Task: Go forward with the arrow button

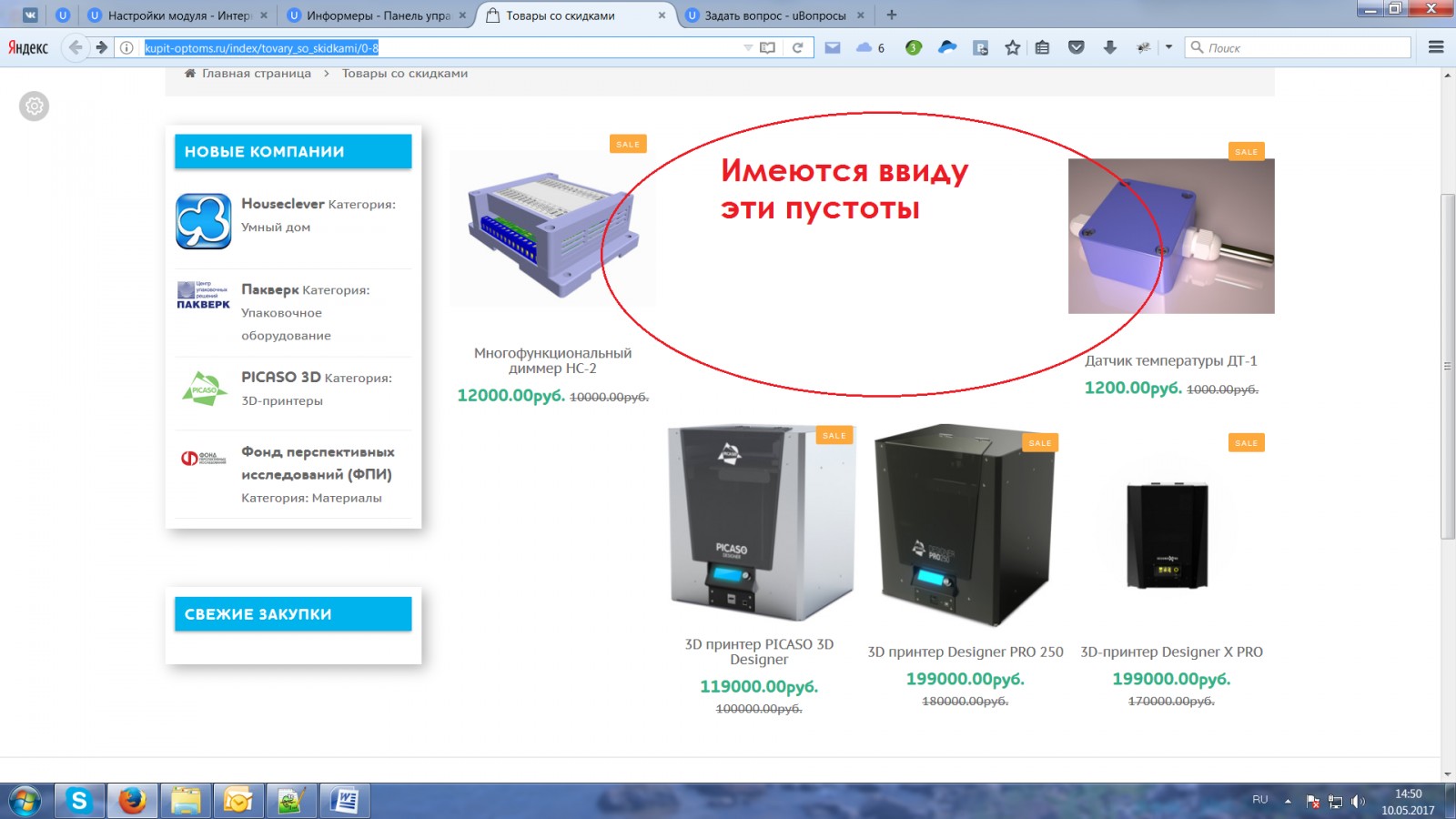Action: click(x=102, y=47)
